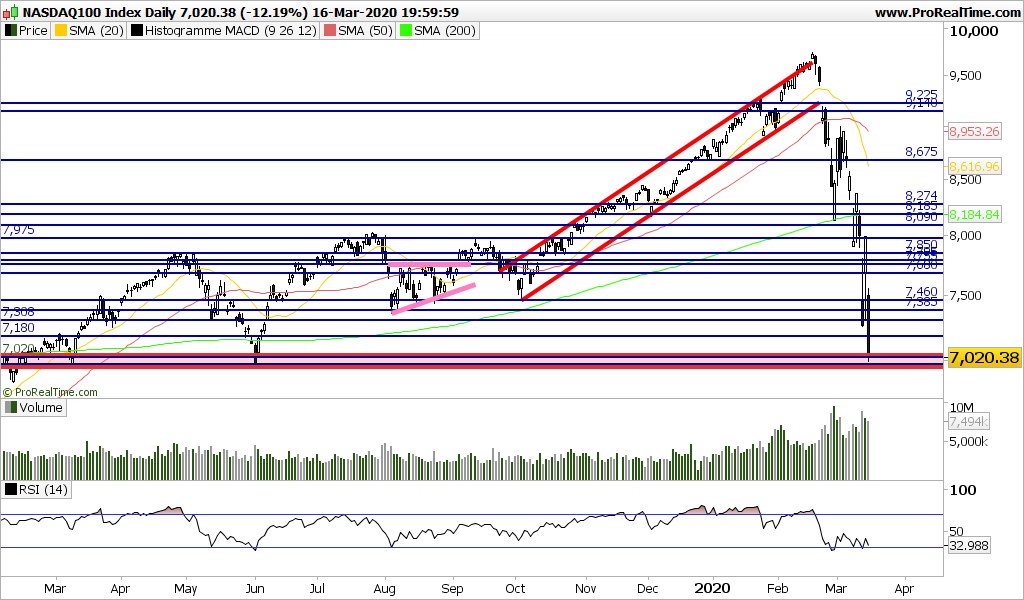Click the 2020 year label on time axis

pos(712,588)
